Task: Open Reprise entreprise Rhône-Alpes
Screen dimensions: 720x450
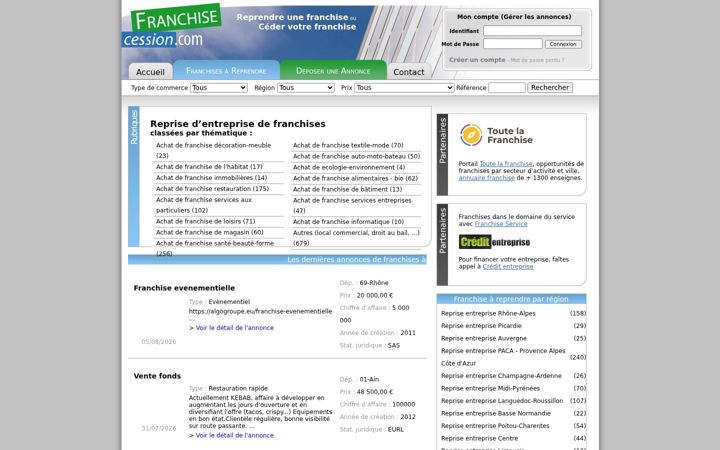Action: tap(488, 313)
